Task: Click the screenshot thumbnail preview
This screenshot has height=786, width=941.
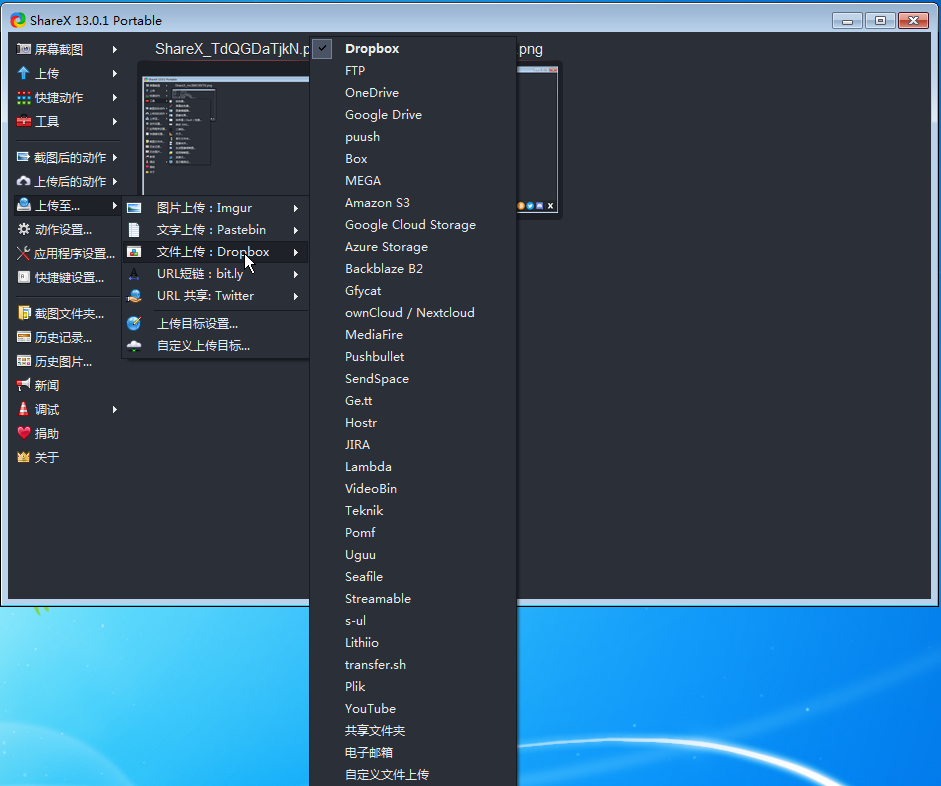Action: [x=225, y=130]
